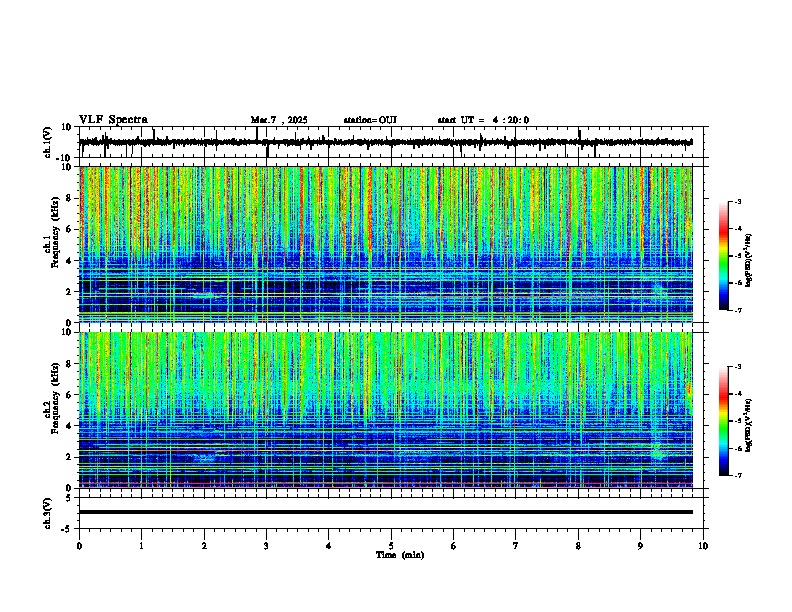Click time axis tick label '10'
The height and width of the screenshot is (612, 792).
(x=703, y=546)
